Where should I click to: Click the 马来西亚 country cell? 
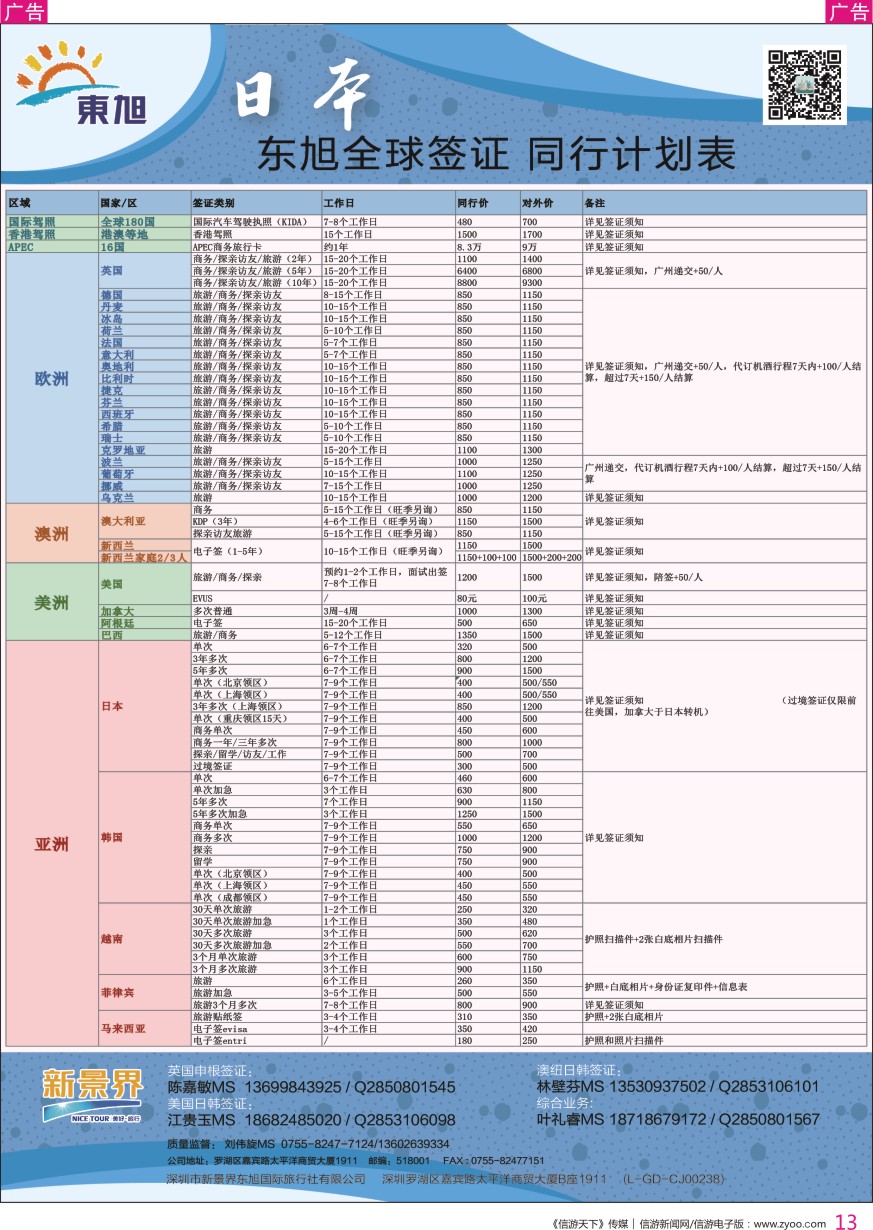click(144, 1029)
